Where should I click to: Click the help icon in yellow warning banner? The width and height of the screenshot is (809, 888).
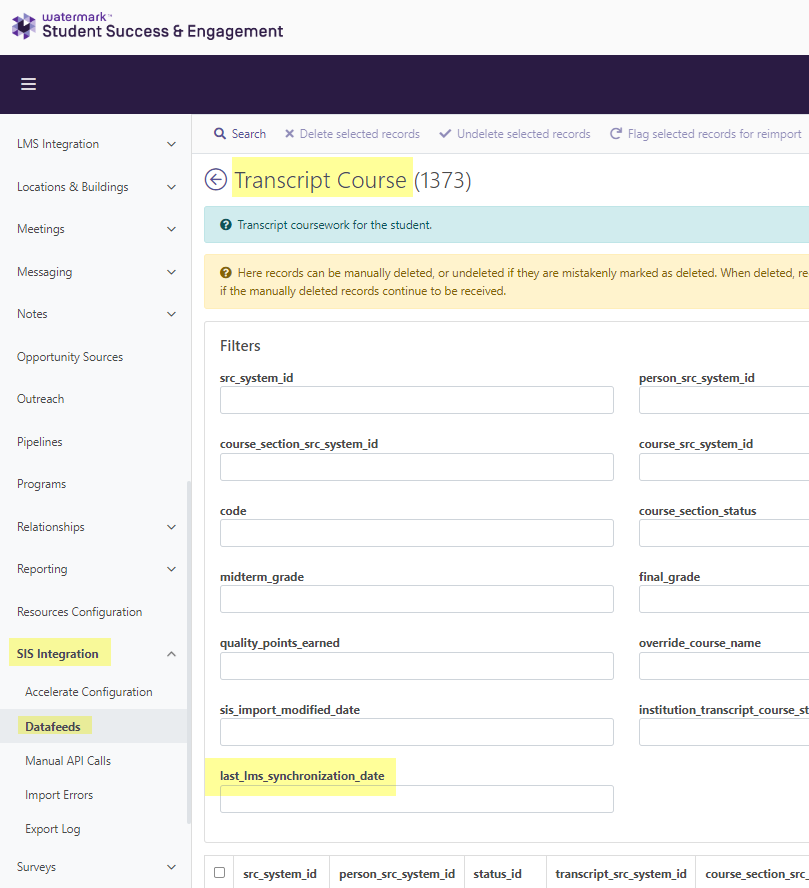tap(226, 273)
